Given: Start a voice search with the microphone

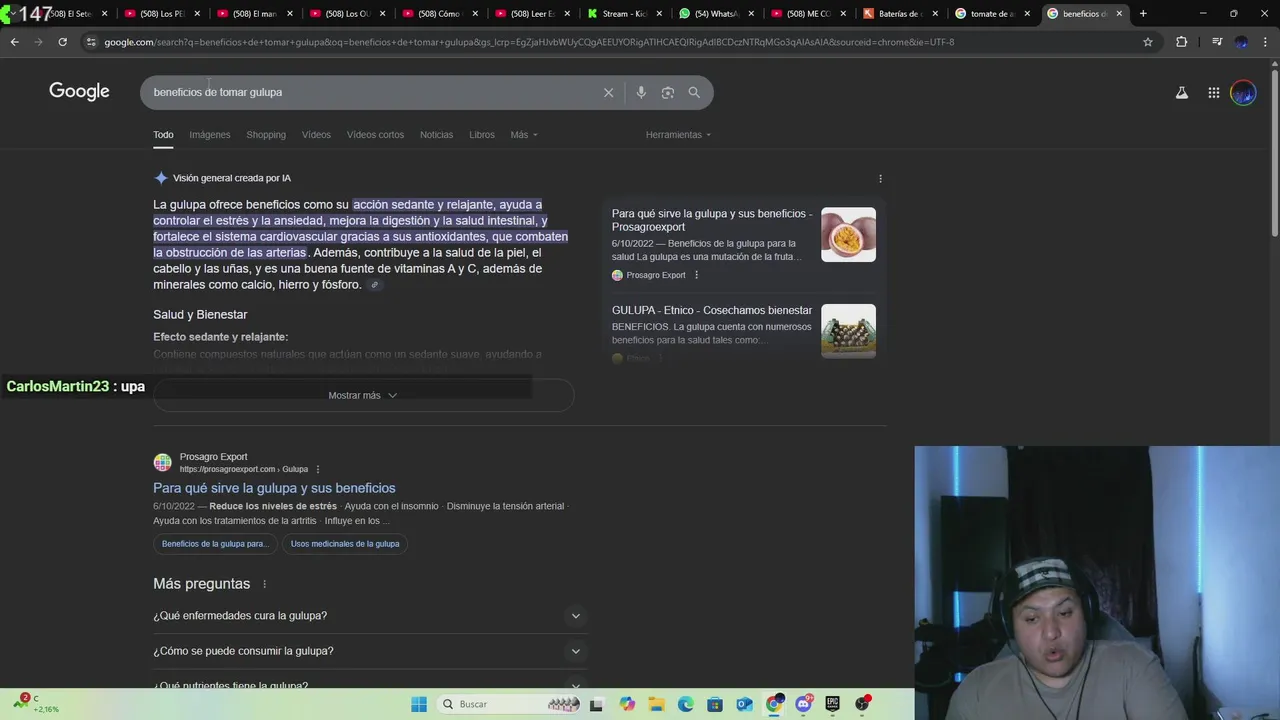Looking at the screenshot, I should click(641, 92).
